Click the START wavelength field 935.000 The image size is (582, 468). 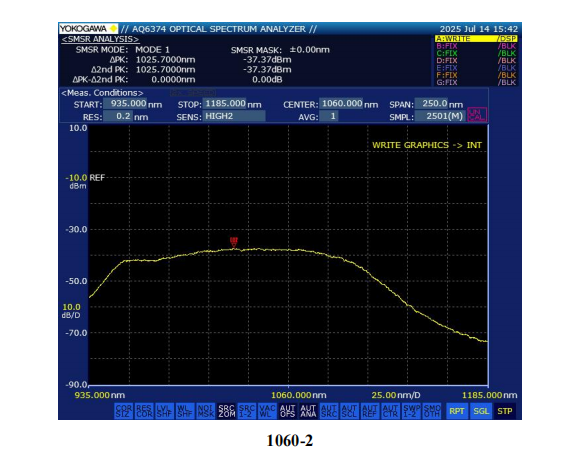coord(125,104)
